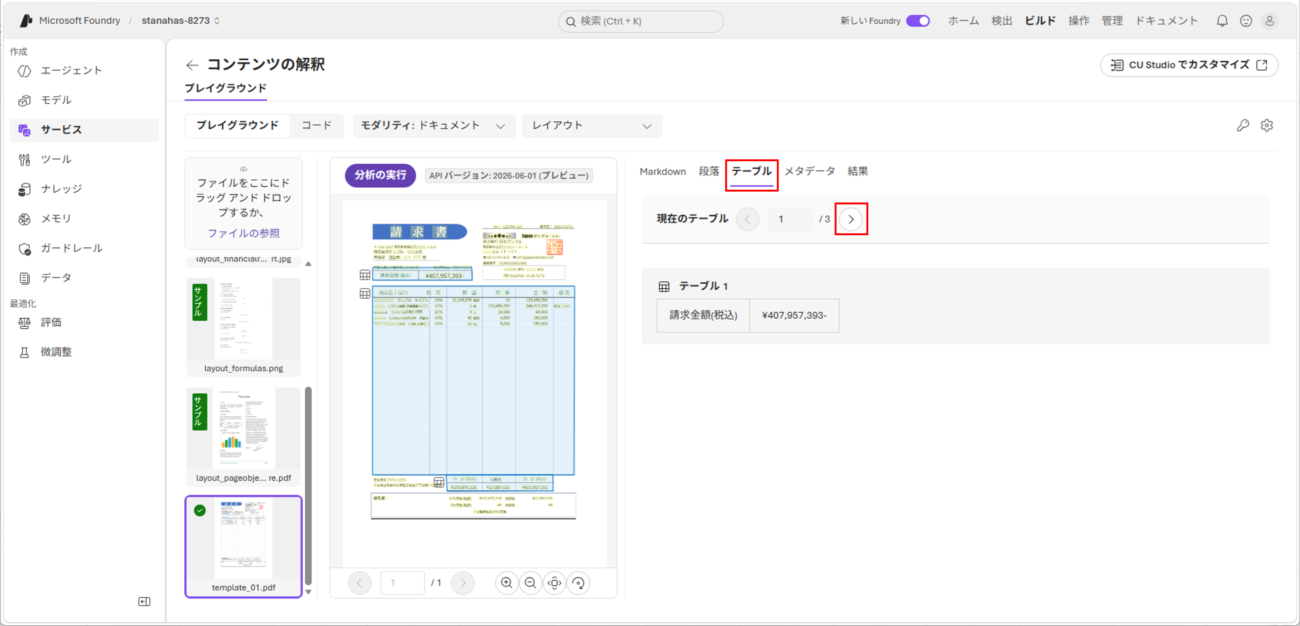This screenshot has width=1300, height=626.
Task: Click the Microsoft Foundry logo
Action: (26, 20)
